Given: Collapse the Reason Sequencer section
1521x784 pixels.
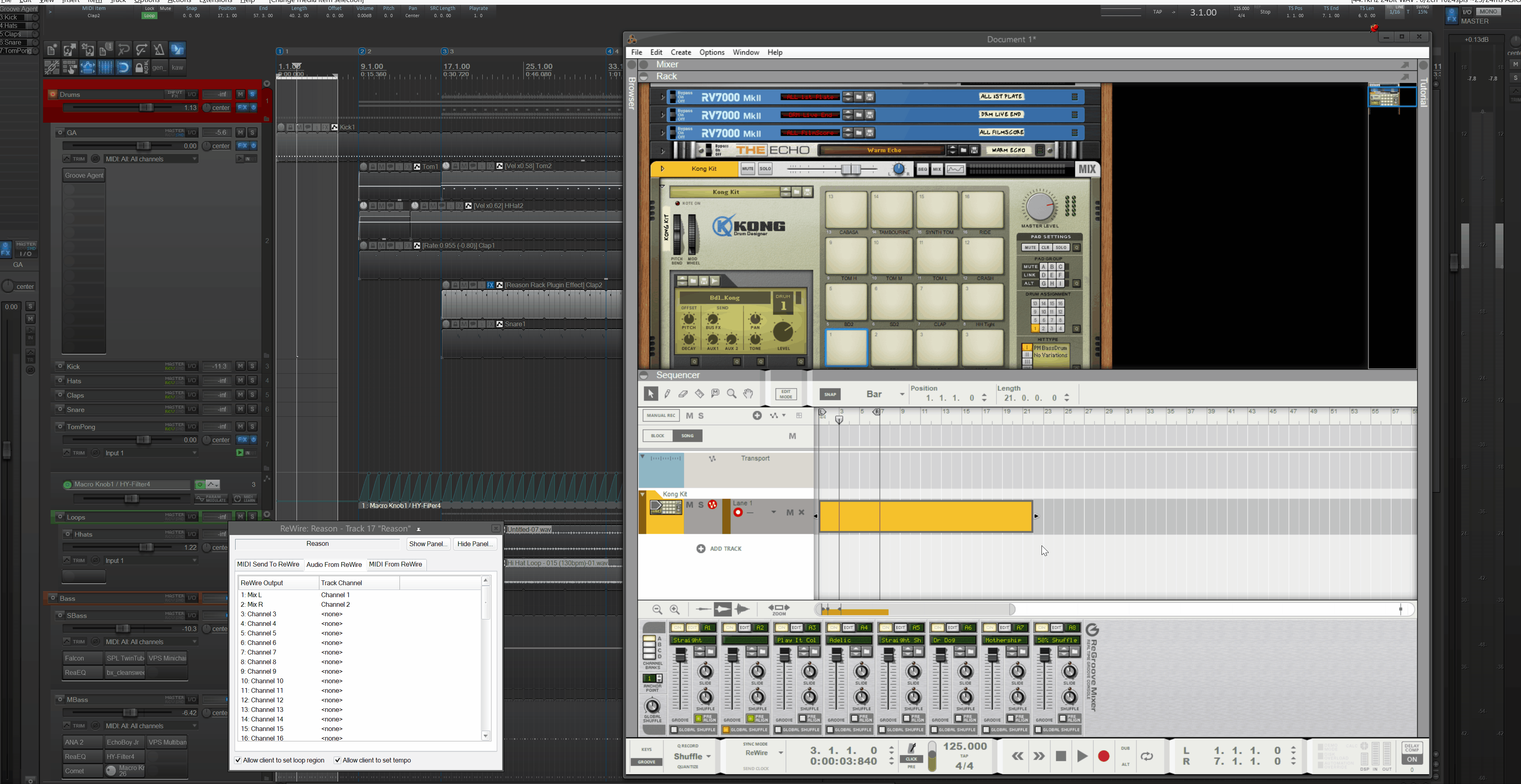Looking at the screenshot, I should (x=644, y=376).
